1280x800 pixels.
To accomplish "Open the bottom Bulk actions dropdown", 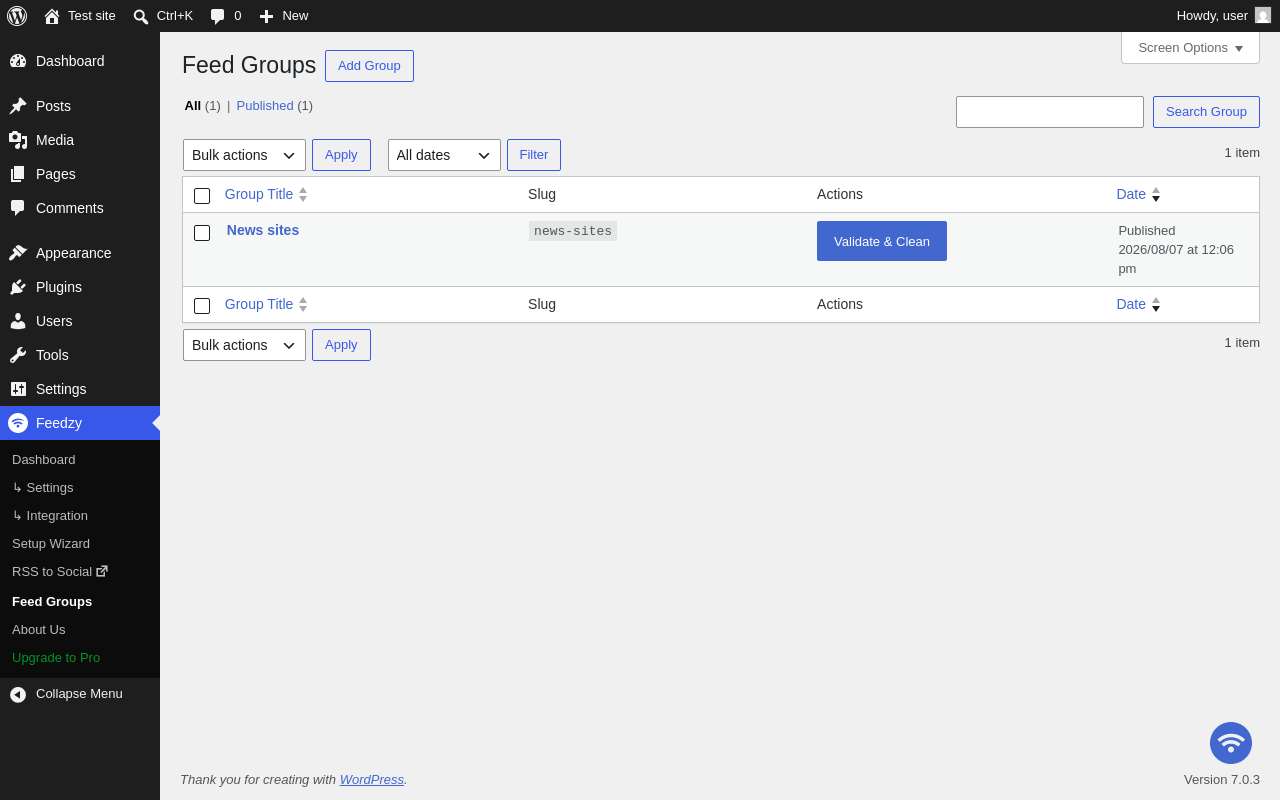I will tap(244, 345).
